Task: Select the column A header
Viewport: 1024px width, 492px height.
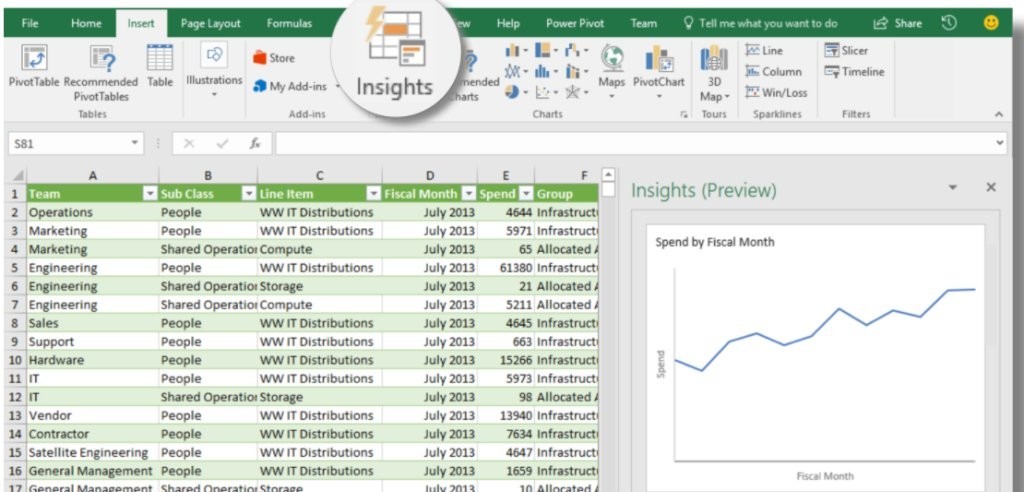Action: 93,175
